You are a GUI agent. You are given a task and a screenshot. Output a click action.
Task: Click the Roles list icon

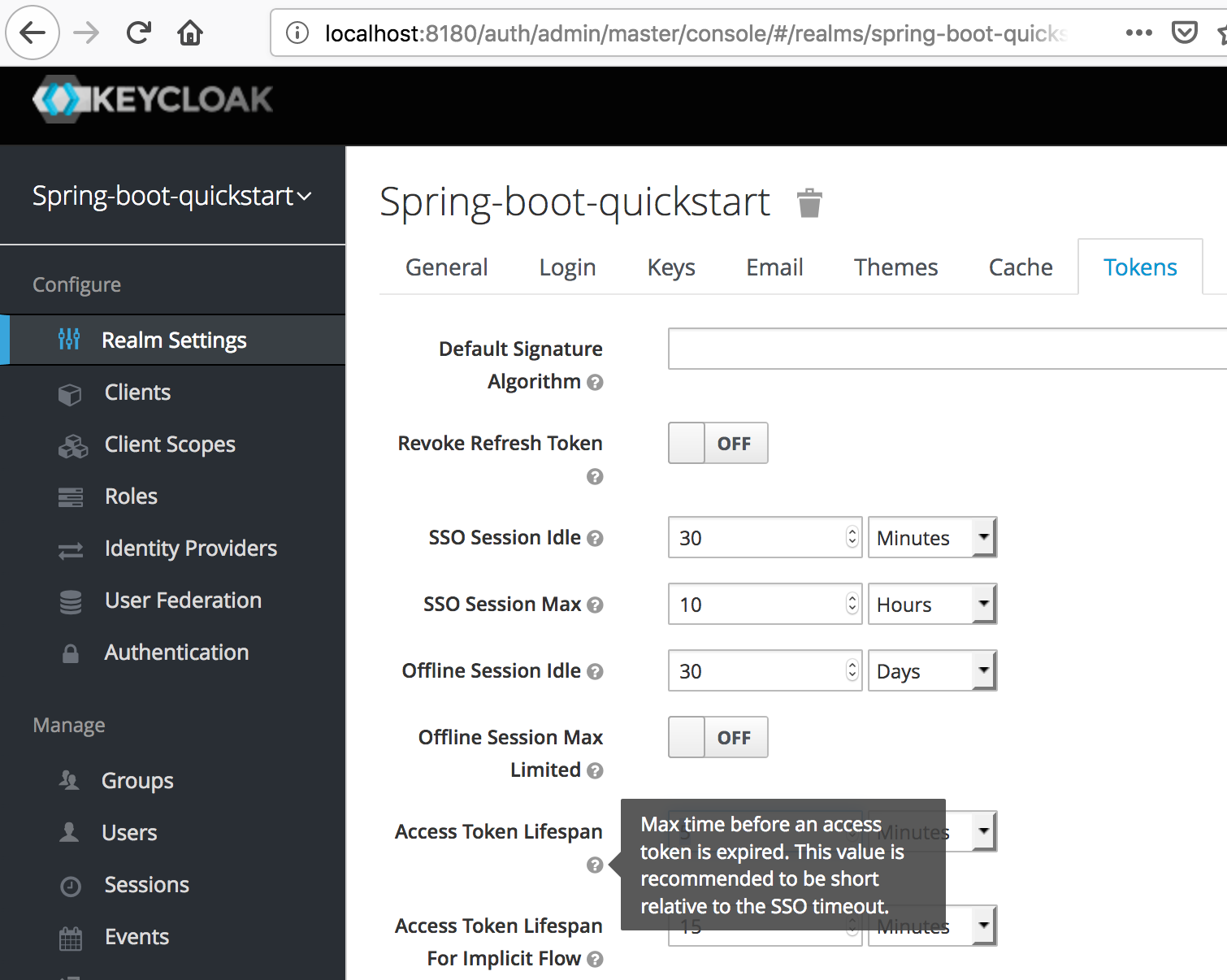click(x=71, y=497)
